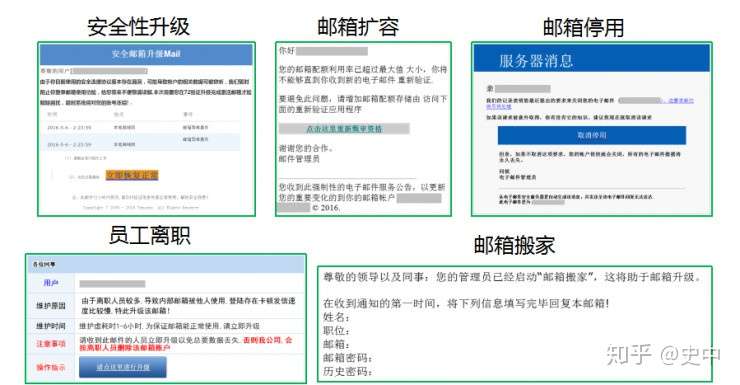Click the 维护原因 row label
The height and width of the screenshot is (385, 740).
coord(51,306)
